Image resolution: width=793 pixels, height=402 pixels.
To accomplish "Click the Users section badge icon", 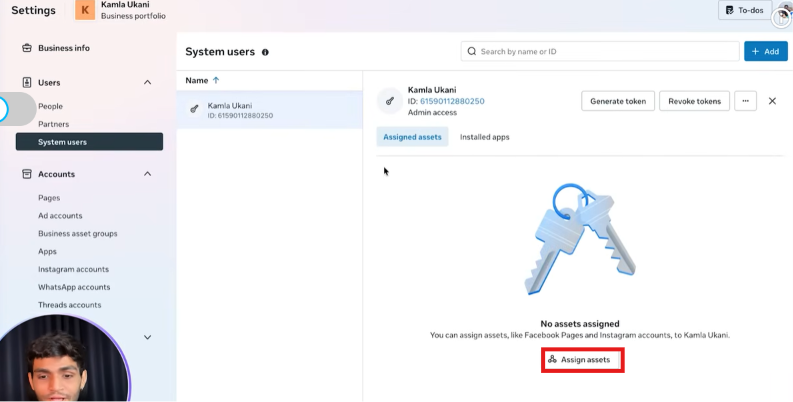I will click(x=27, y=82).
